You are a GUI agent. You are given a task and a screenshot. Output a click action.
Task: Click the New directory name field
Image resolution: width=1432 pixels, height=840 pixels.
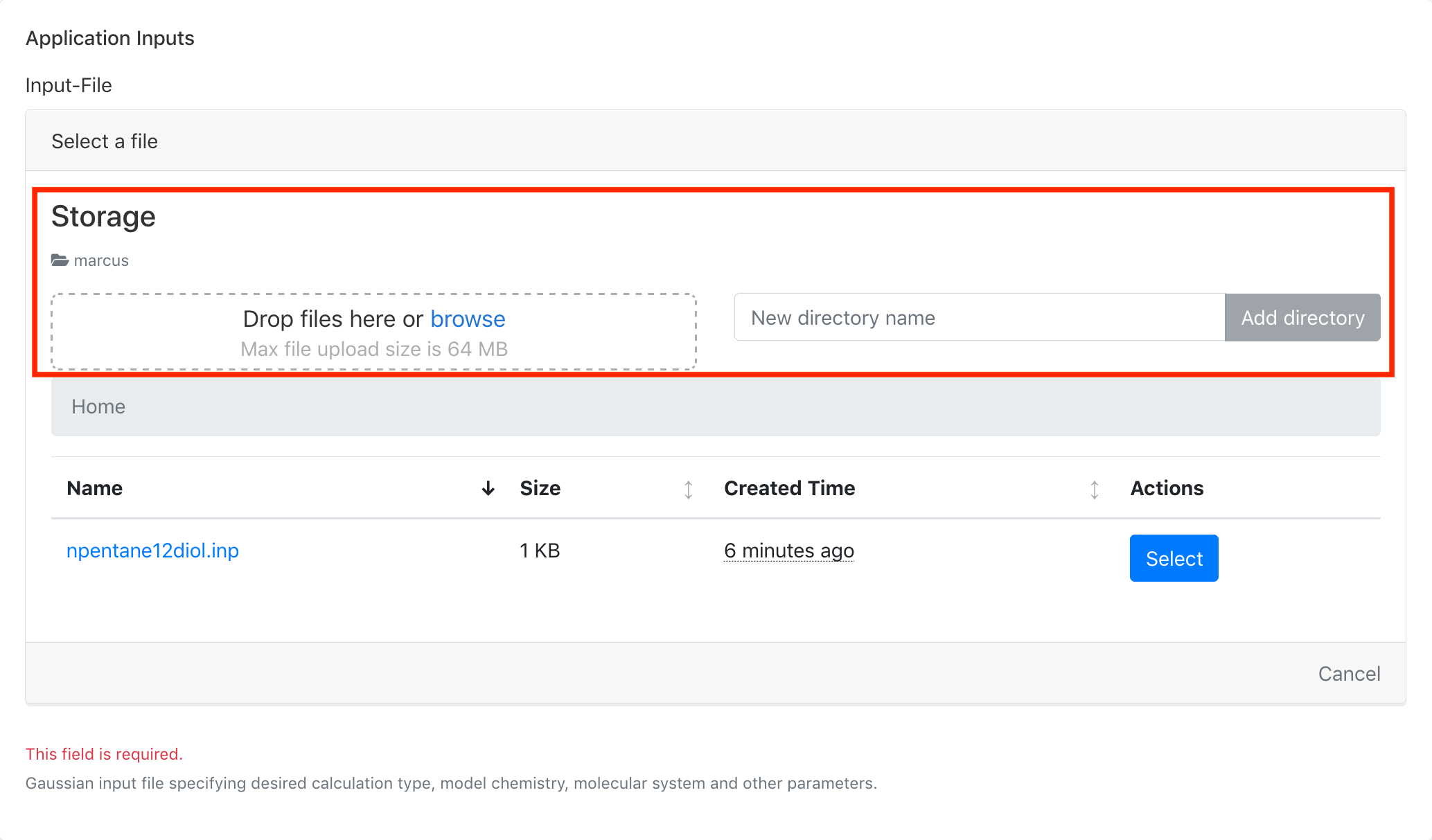[x=979, y=318]
